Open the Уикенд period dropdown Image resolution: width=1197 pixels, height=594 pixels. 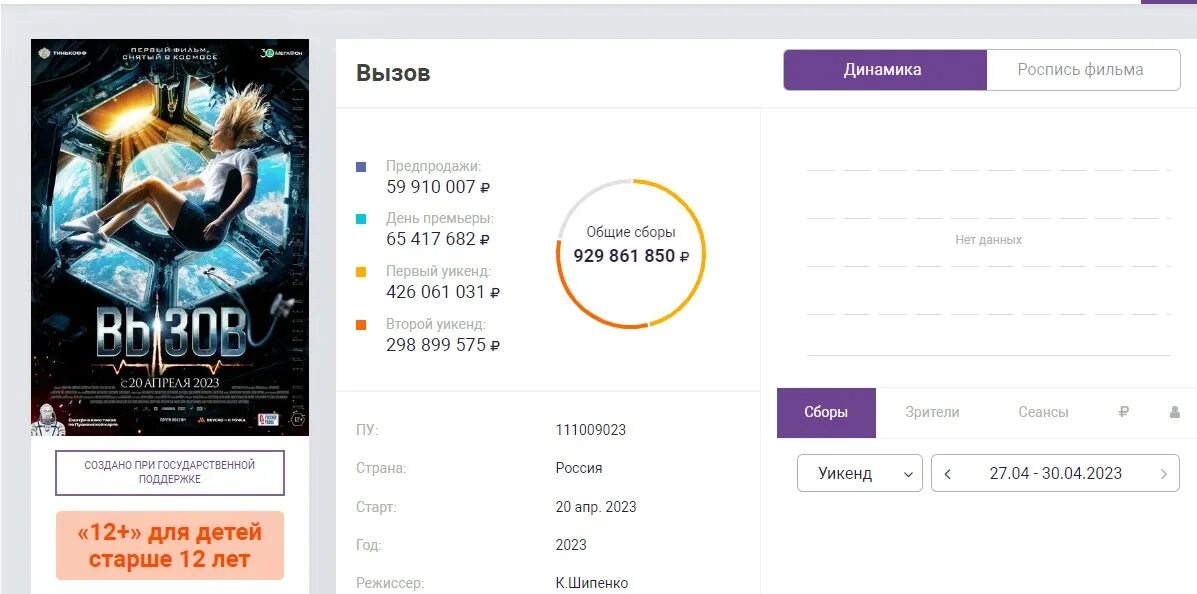click(860, 473)
